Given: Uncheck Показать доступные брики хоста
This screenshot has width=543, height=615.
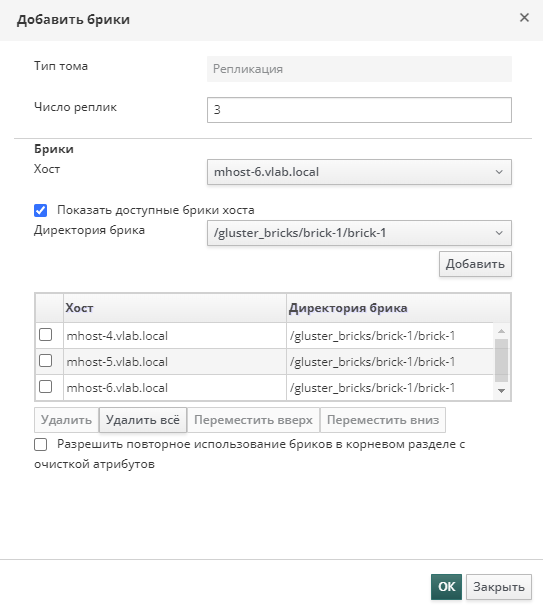Looking at the screenshot, I should pyautogui.click(x=40, y=210).
